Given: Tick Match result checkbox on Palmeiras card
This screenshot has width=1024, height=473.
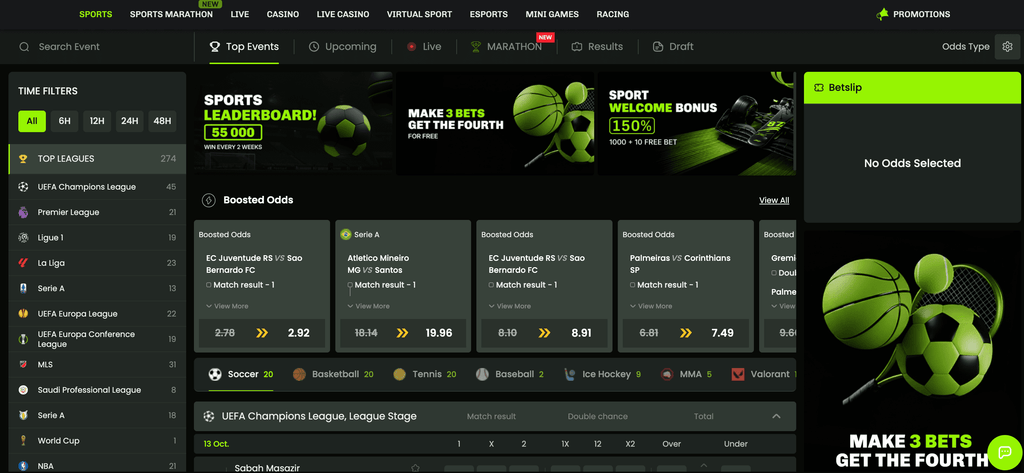Looking at the screenshot, I should (633, 285).
